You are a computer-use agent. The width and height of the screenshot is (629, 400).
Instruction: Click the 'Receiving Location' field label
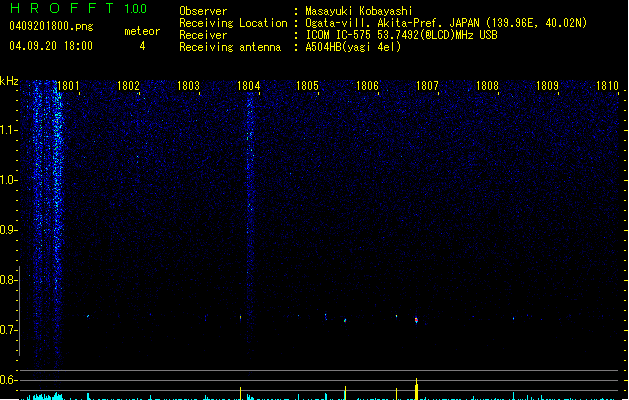tap(233, 23)
